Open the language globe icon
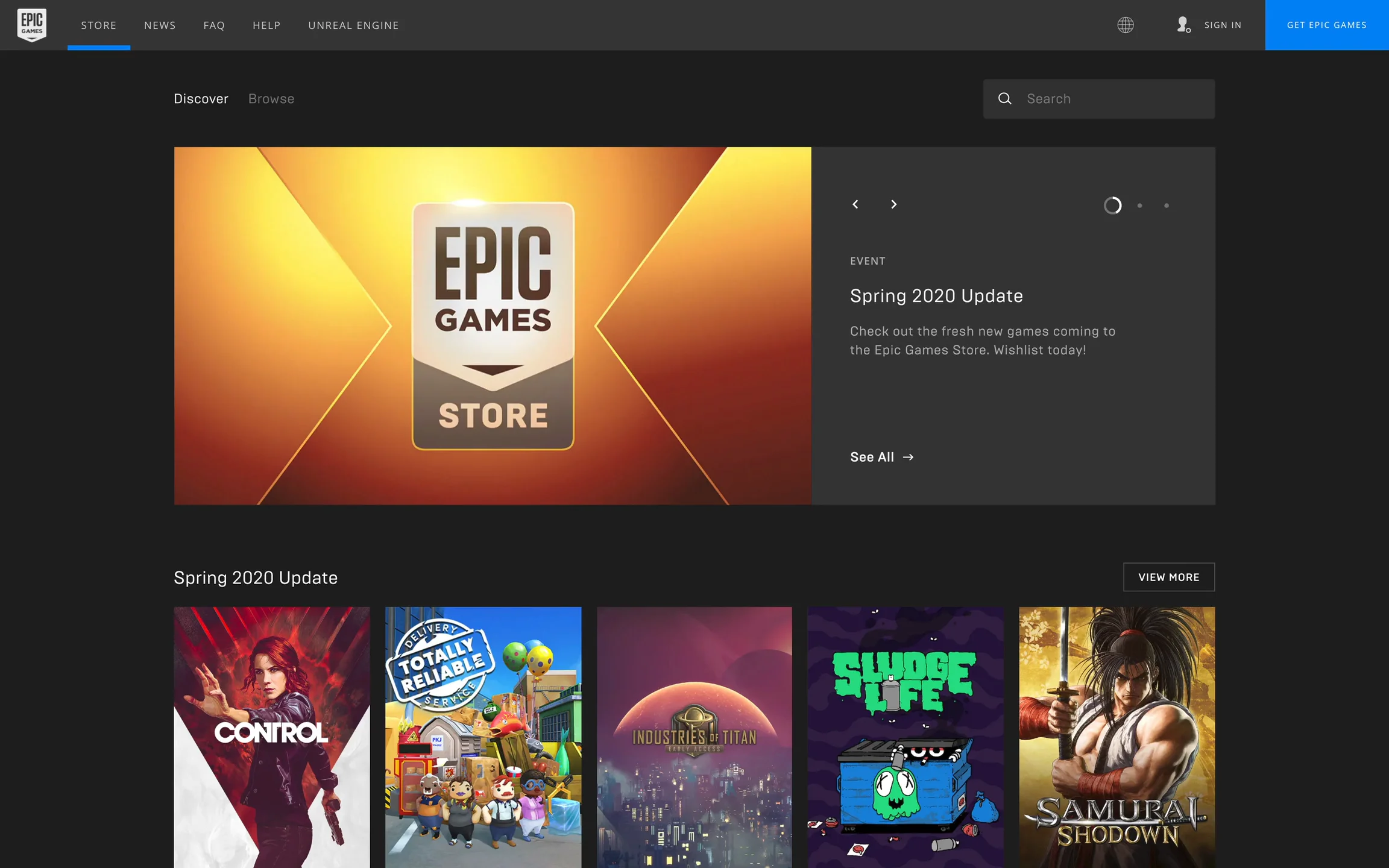Image resolution: width=1389 pixels, height=868 pixels. [x=1125, y=25]
